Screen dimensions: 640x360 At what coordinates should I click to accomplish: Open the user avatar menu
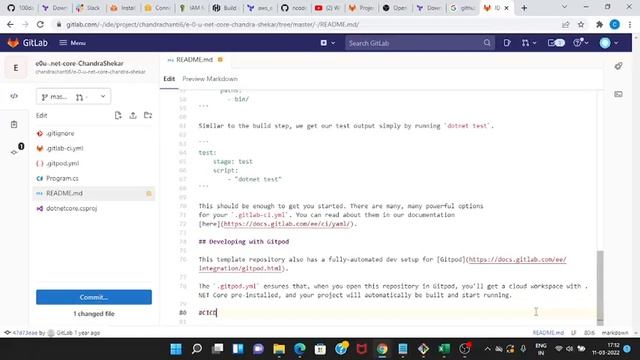pos(609,43)
